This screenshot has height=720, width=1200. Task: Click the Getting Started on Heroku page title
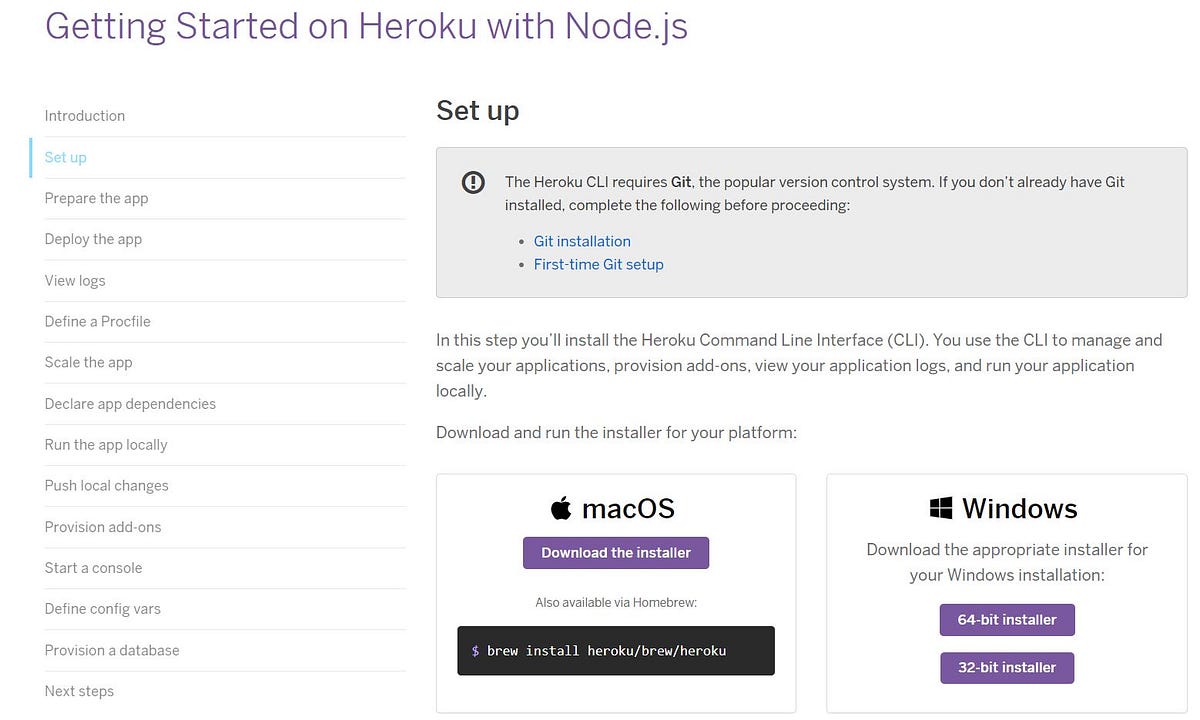click(366, 26)
